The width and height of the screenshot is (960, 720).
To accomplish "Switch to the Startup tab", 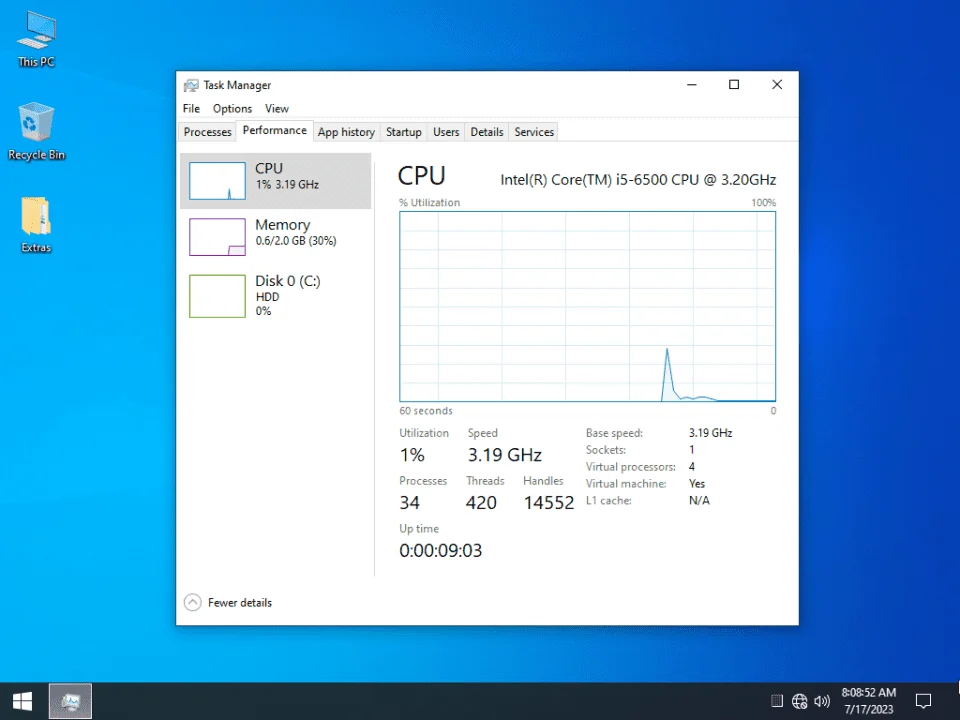I will (403, 132).
